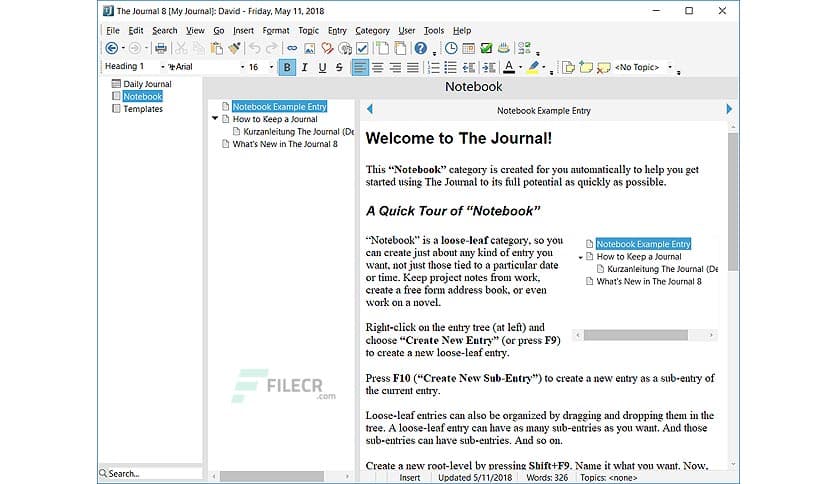Click the Search field at bottom left
836x484 pixels.
tap(150, 473)
